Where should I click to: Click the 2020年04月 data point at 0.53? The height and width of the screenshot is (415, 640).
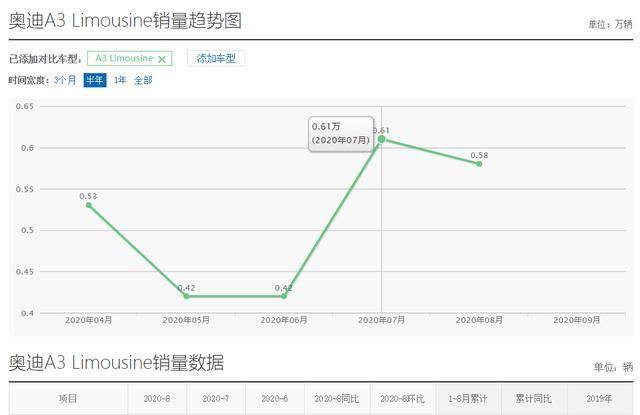89,205
